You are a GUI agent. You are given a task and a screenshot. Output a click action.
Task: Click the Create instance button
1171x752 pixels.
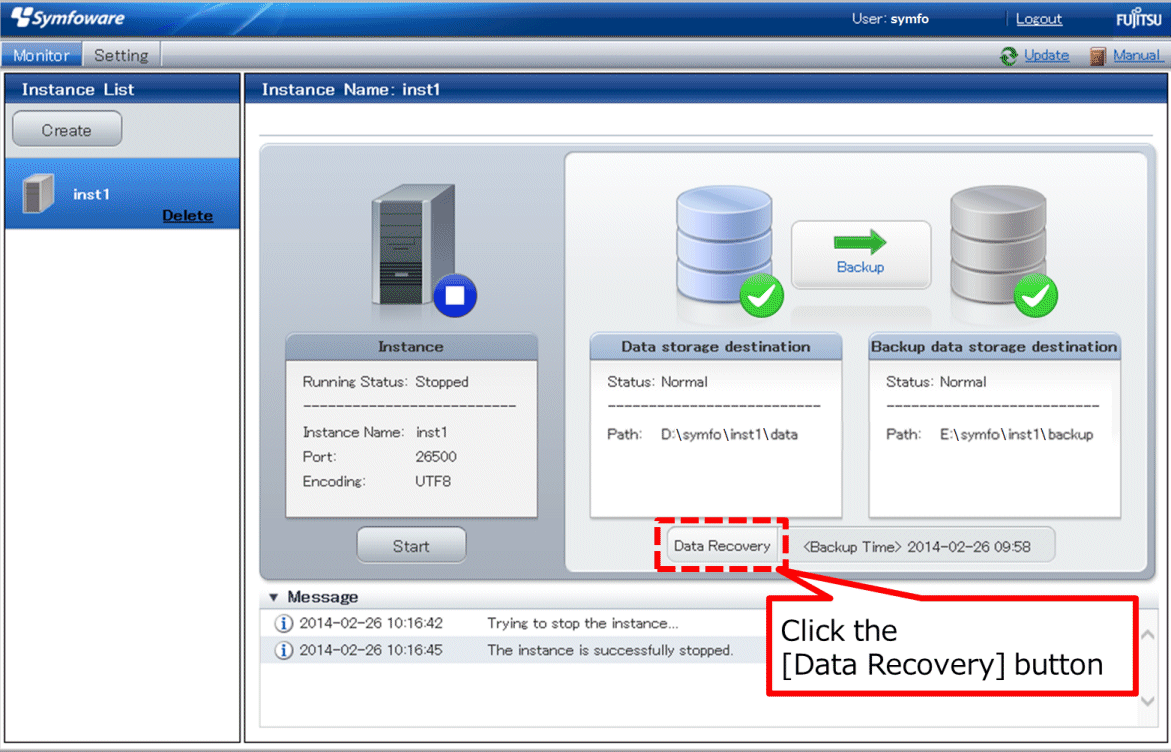(x=67, y=130)
